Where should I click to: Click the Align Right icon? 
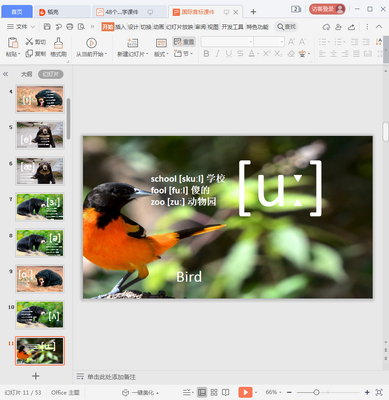345,54
